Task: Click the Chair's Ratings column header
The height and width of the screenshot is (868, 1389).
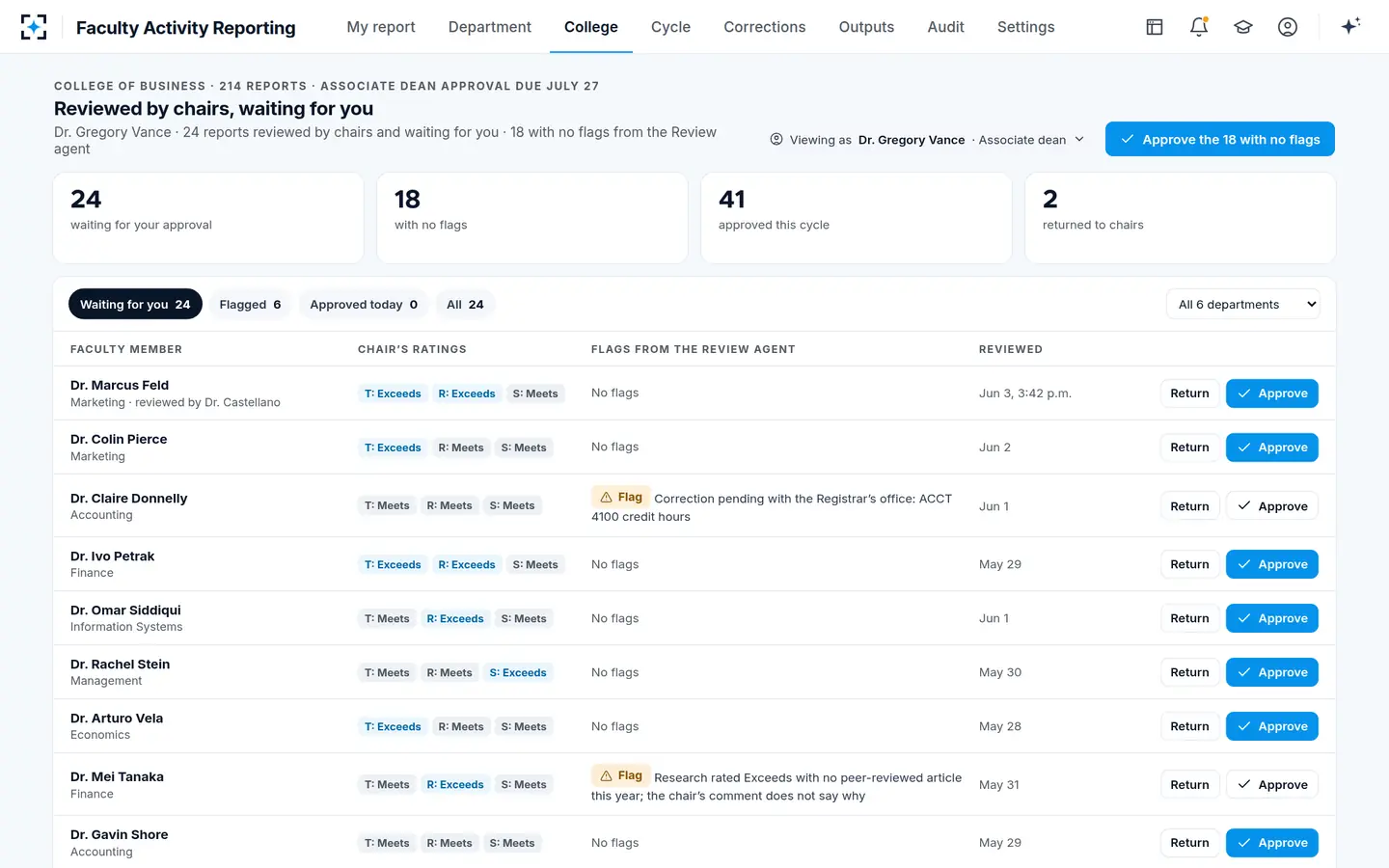Action: pyautogui.click(x=412, y=349)
